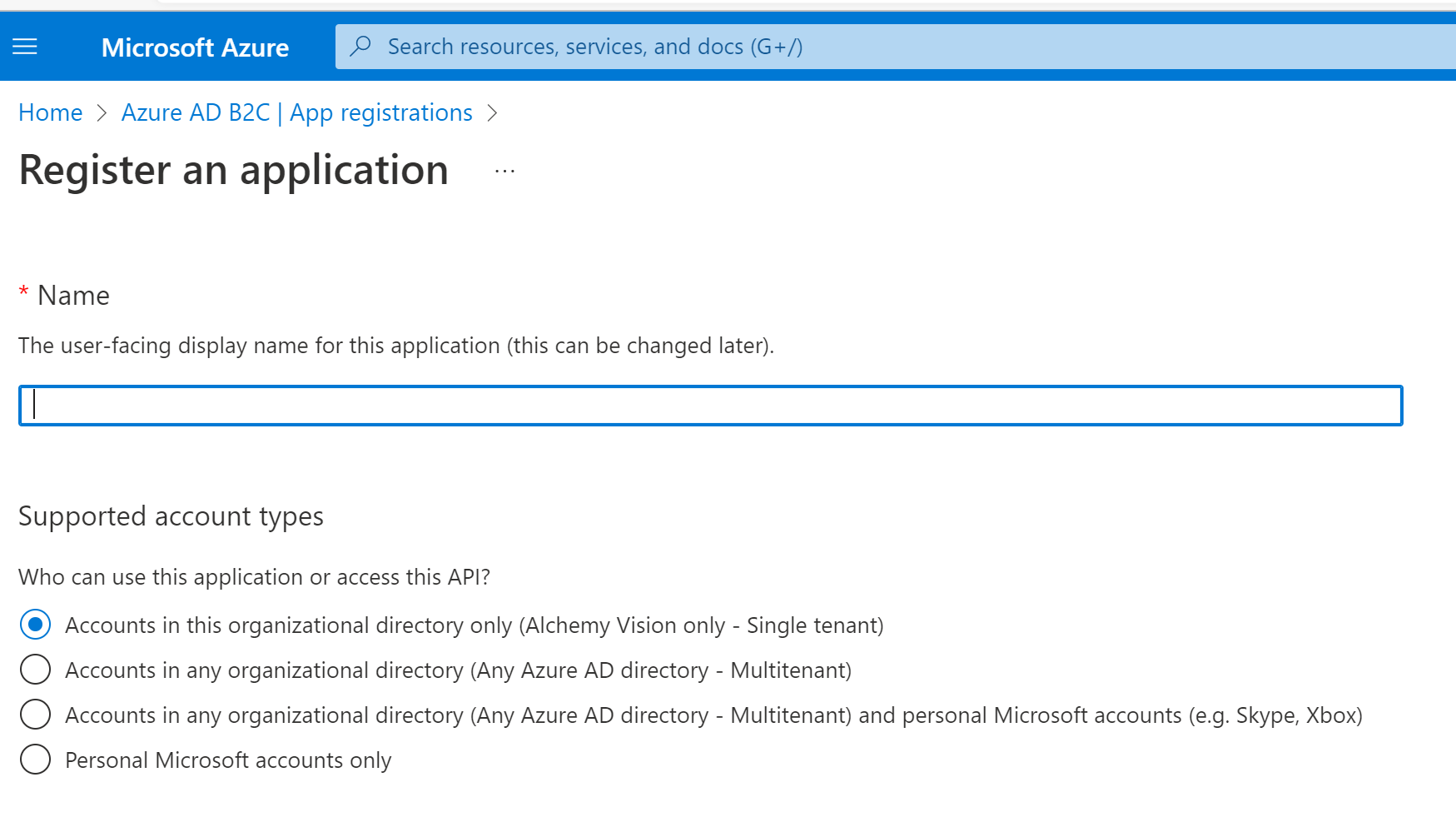Navigate to Home via breadcrumb

[50, 112]
